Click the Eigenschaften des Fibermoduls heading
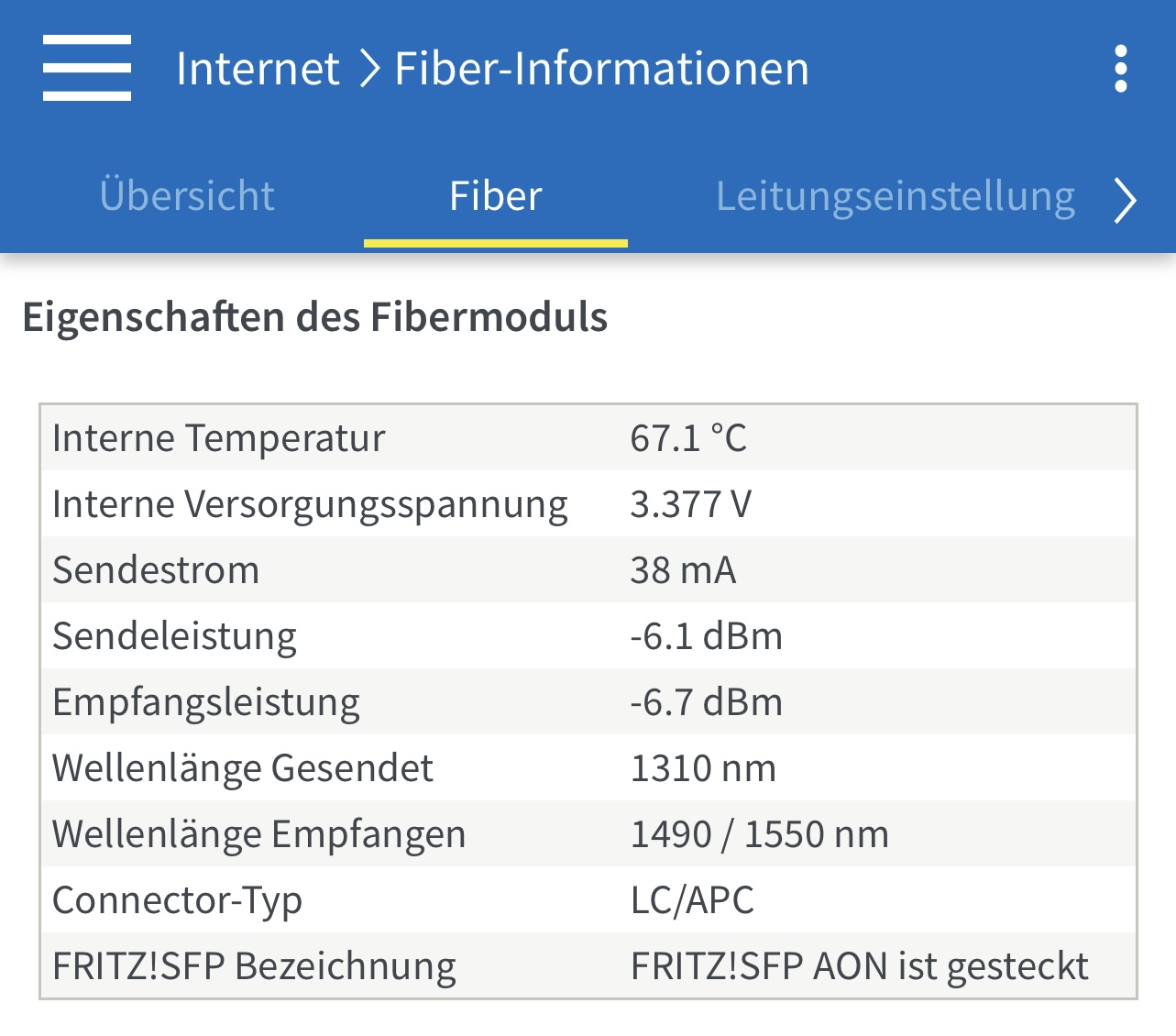This screenshot has height=1036, width=1176. [315, 317]
